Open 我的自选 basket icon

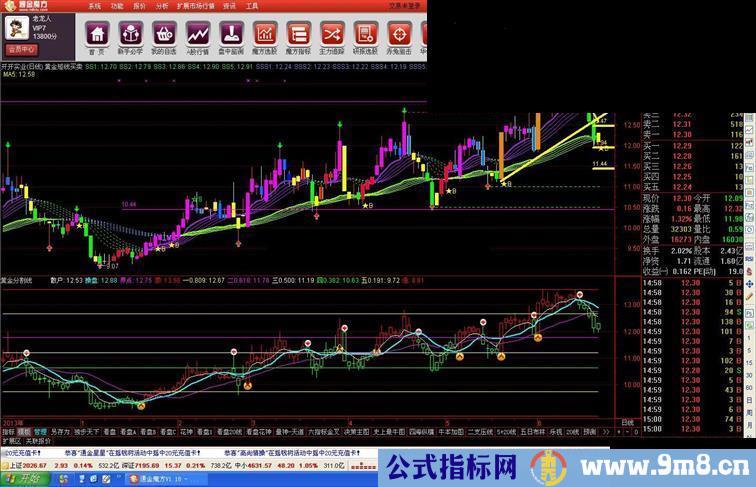[x=163, y=37]
